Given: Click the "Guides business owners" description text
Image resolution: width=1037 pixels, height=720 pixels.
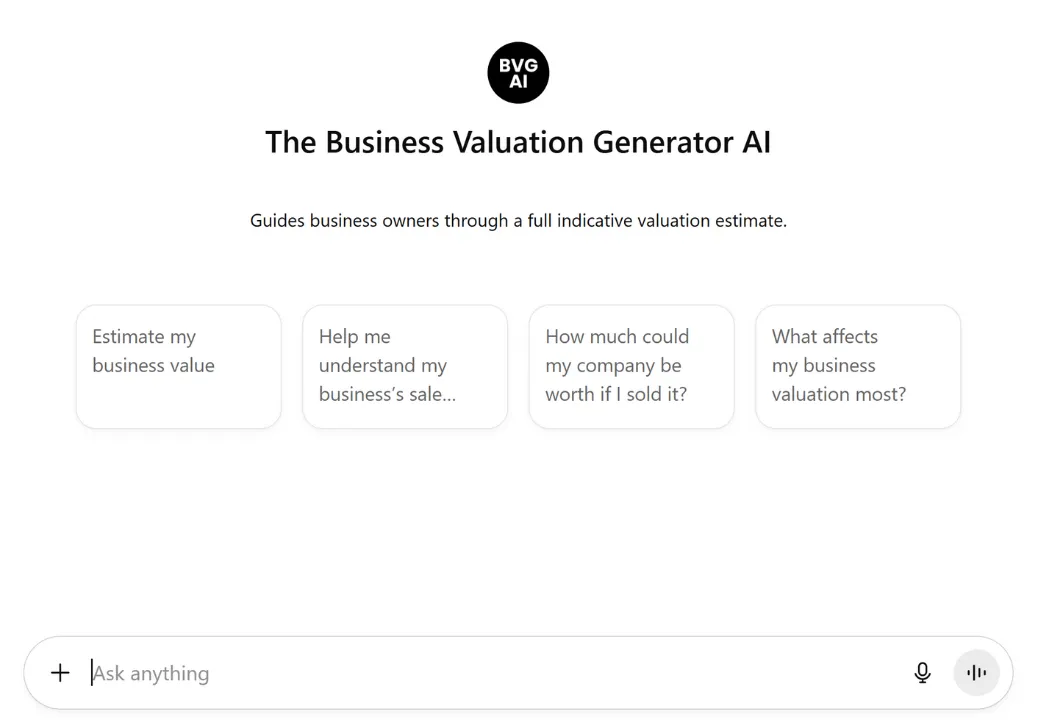Looking at the screenshot, I should point(518,220).
